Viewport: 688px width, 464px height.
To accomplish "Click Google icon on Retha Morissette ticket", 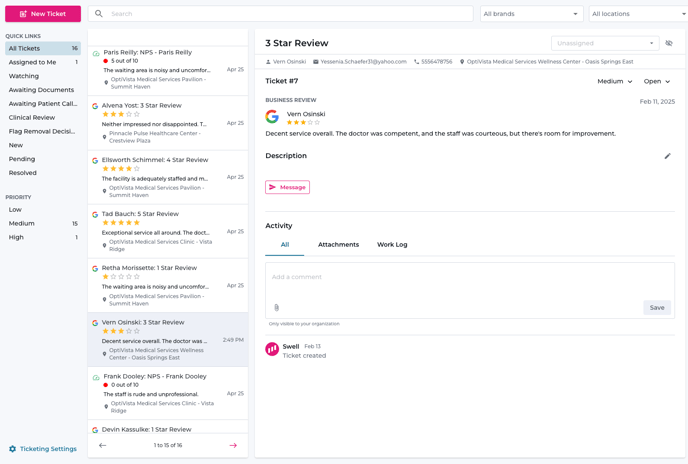I will click(95, 269).
